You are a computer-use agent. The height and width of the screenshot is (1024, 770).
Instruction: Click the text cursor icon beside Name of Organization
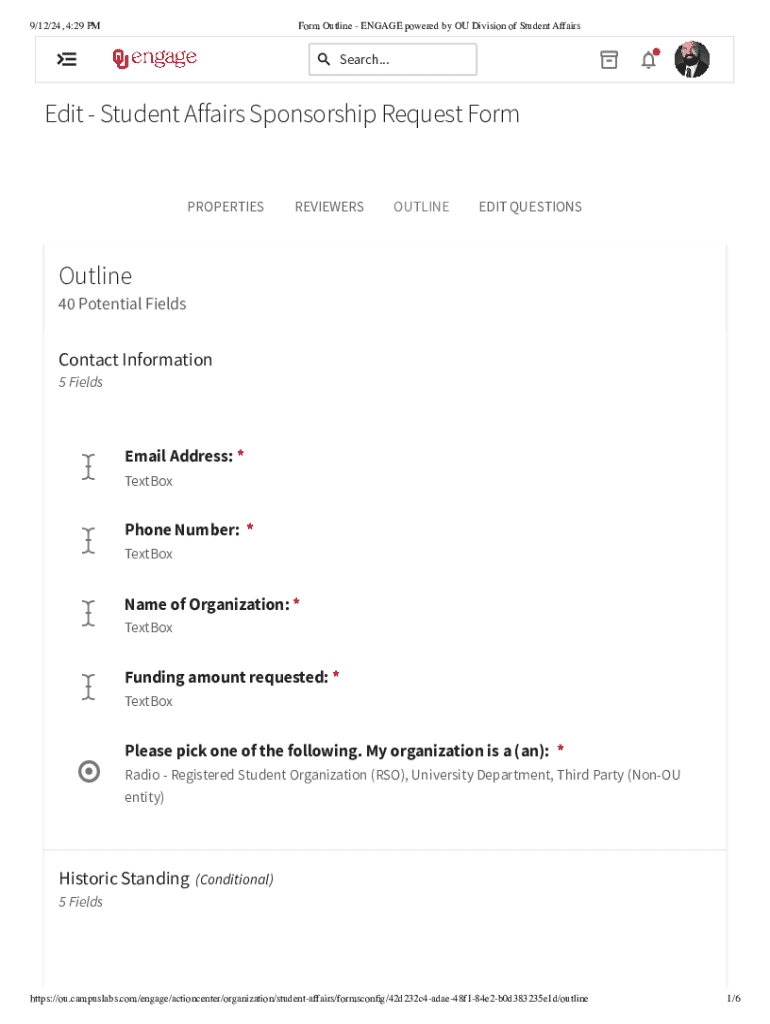pyautogui.click(x=89, y=614)
